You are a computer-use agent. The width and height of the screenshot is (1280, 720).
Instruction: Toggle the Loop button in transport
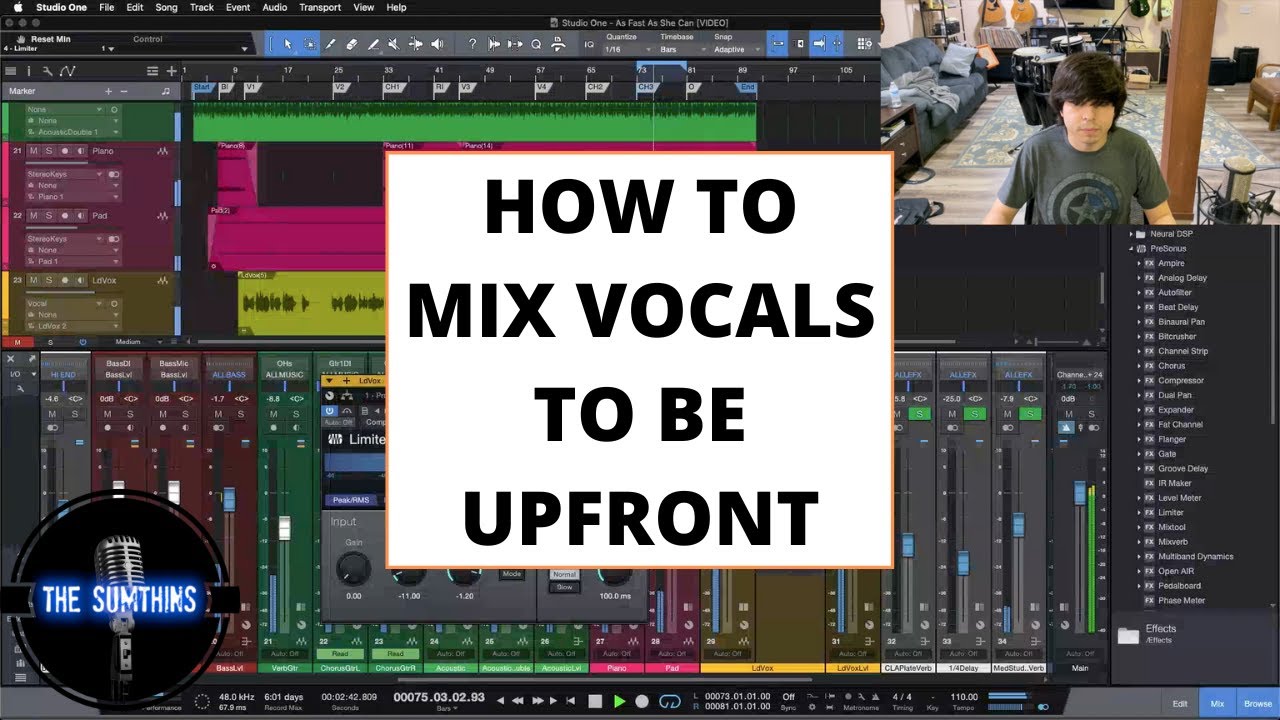[671, 701]
